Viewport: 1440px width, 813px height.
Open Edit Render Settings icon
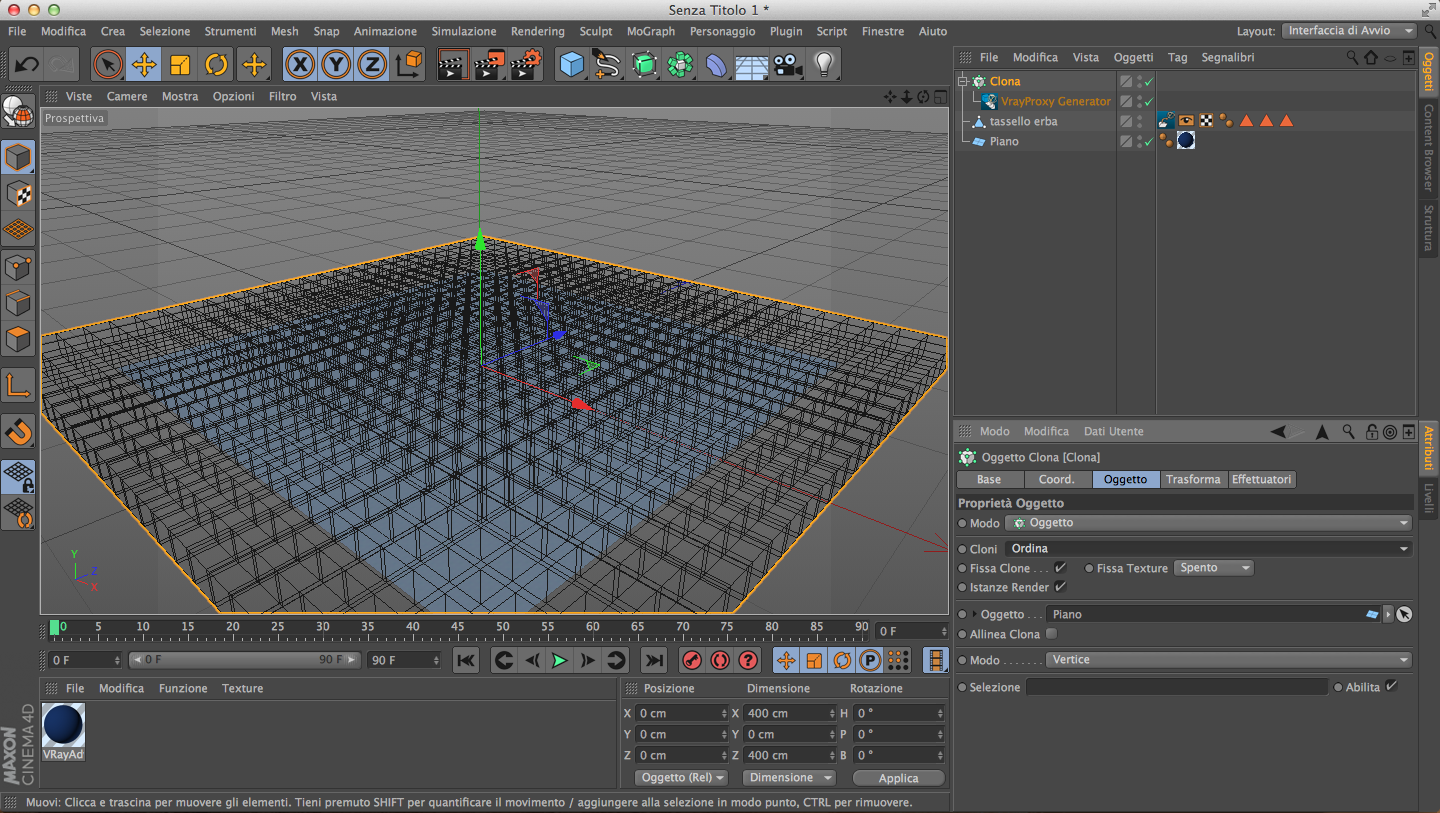pos(526,66)
